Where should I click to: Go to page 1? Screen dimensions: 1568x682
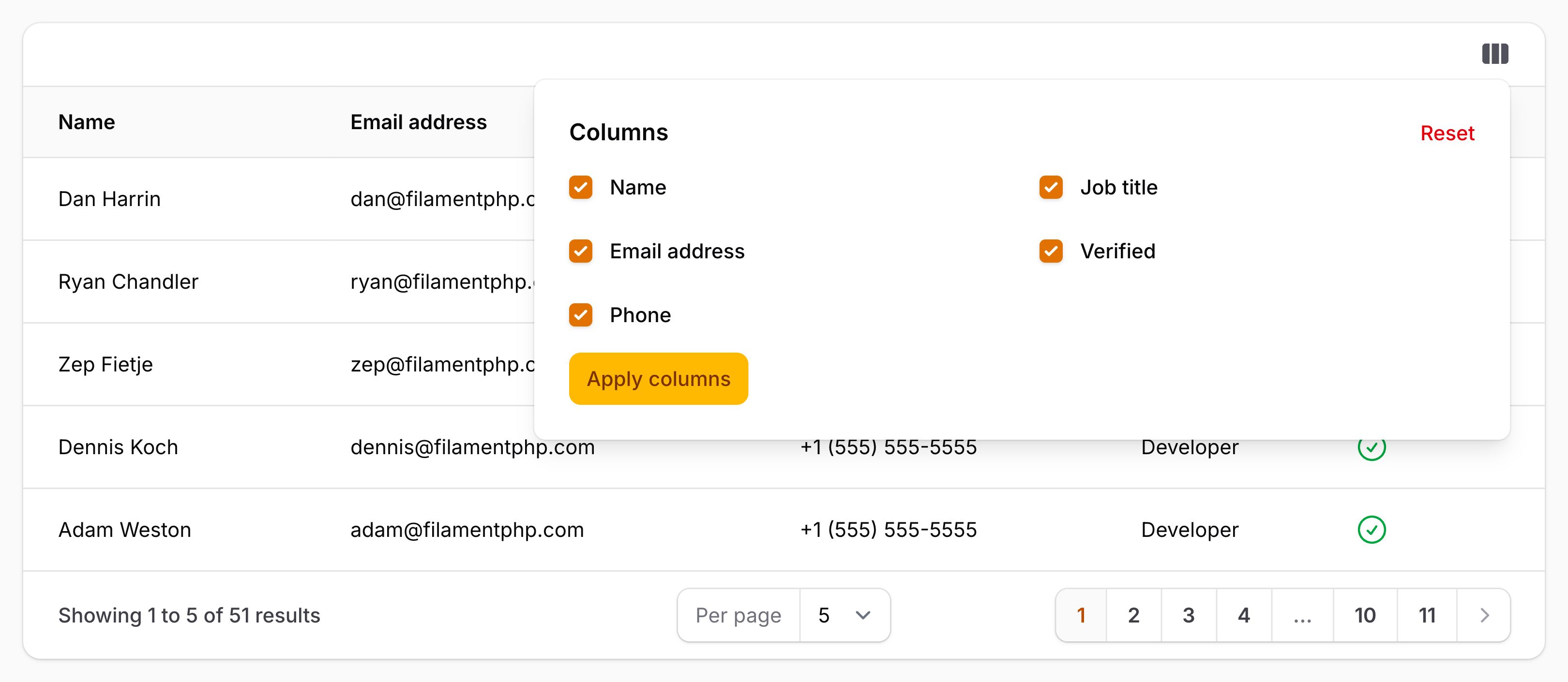click(1081, 615)
